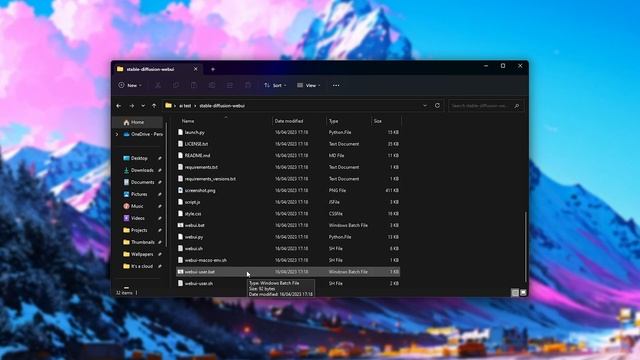Unpin Desktop via its pin icon
This screenshot has height=360, width=640.
[160, 158]
